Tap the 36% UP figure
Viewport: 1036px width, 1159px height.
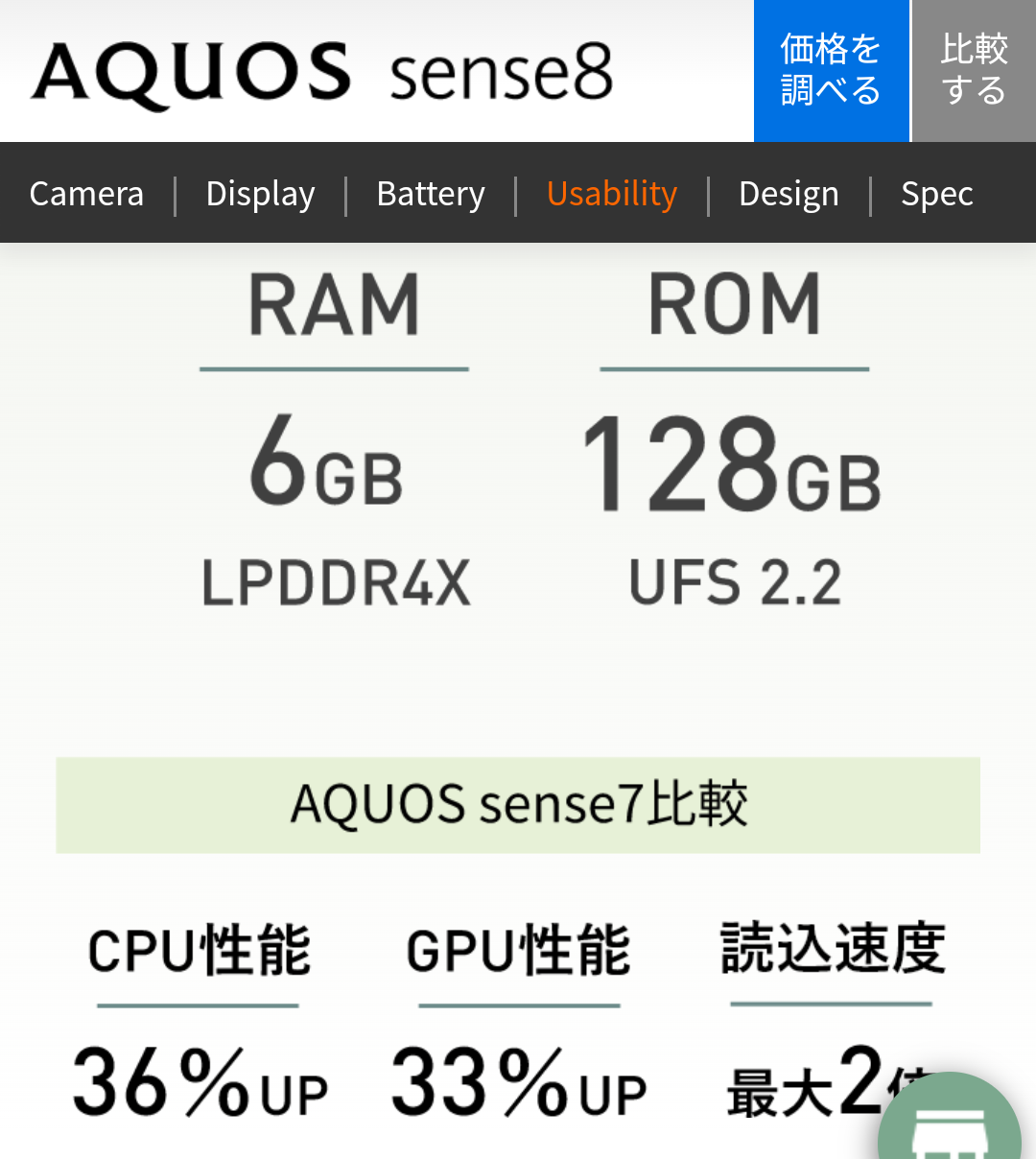point(200,1084)
